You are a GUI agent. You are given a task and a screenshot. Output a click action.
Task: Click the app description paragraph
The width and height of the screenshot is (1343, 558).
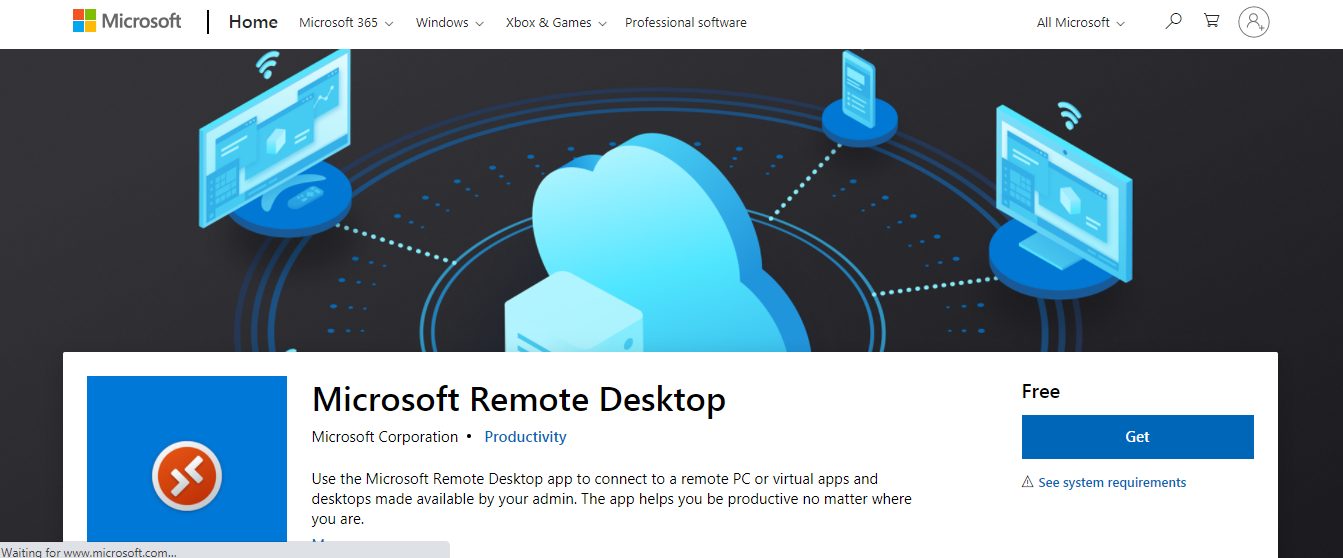point(612,499)
